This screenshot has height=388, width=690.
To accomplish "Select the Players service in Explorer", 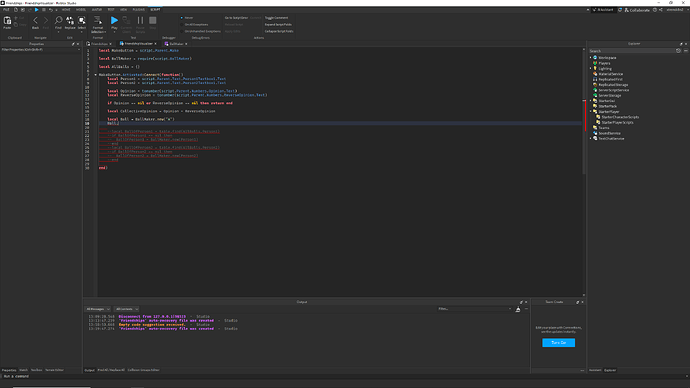I will (x=604, y=63).
